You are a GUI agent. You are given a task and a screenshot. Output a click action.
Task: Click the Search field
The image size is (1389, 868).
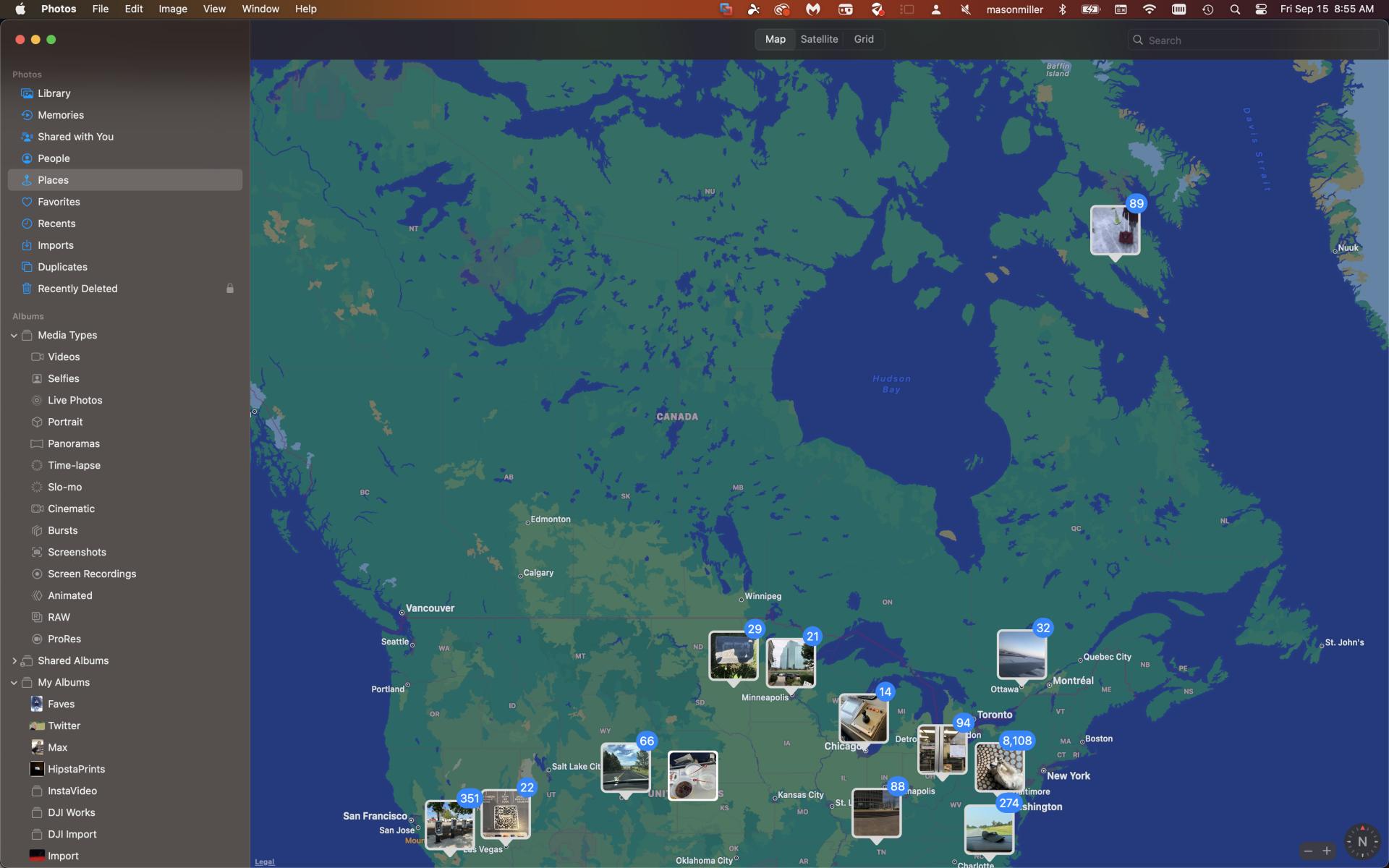click(x=1252, y=41)
